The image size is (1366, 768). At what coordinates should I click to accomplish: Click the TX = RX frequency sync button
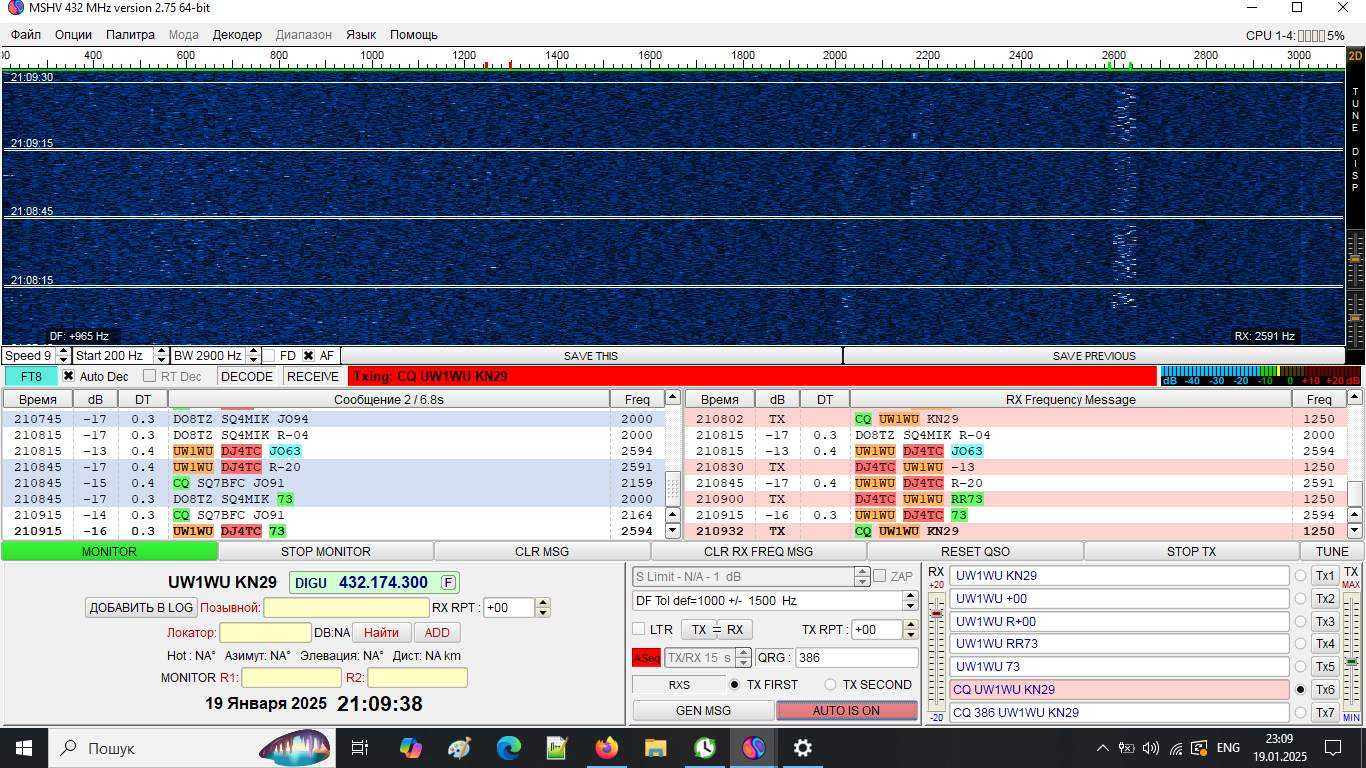pyautogui.click(x=717, y=630)
